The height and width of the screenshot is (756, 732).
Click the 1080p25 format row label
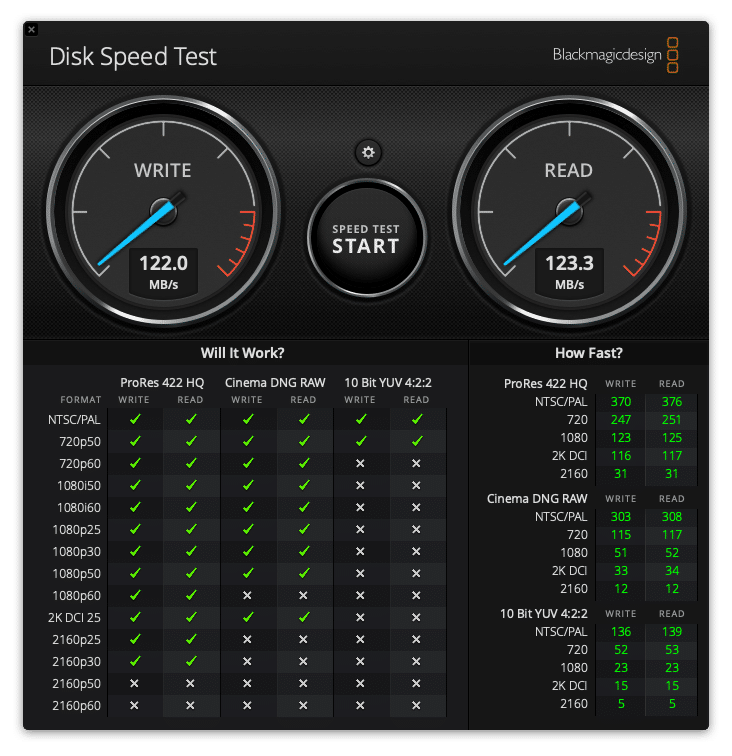[77, 530]
